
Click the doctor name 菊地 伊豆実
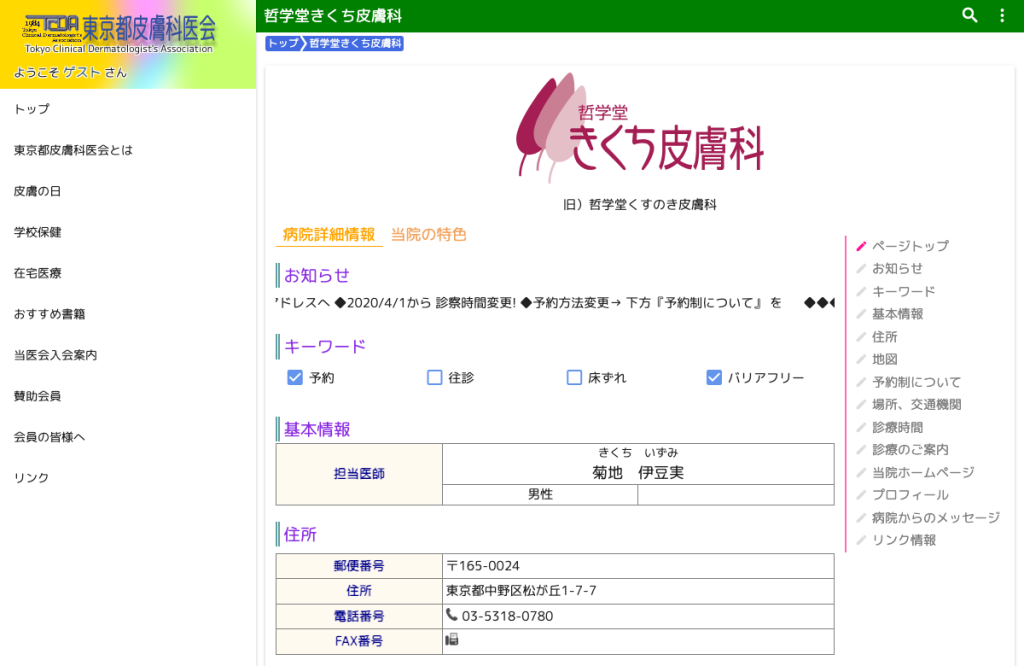638,472
